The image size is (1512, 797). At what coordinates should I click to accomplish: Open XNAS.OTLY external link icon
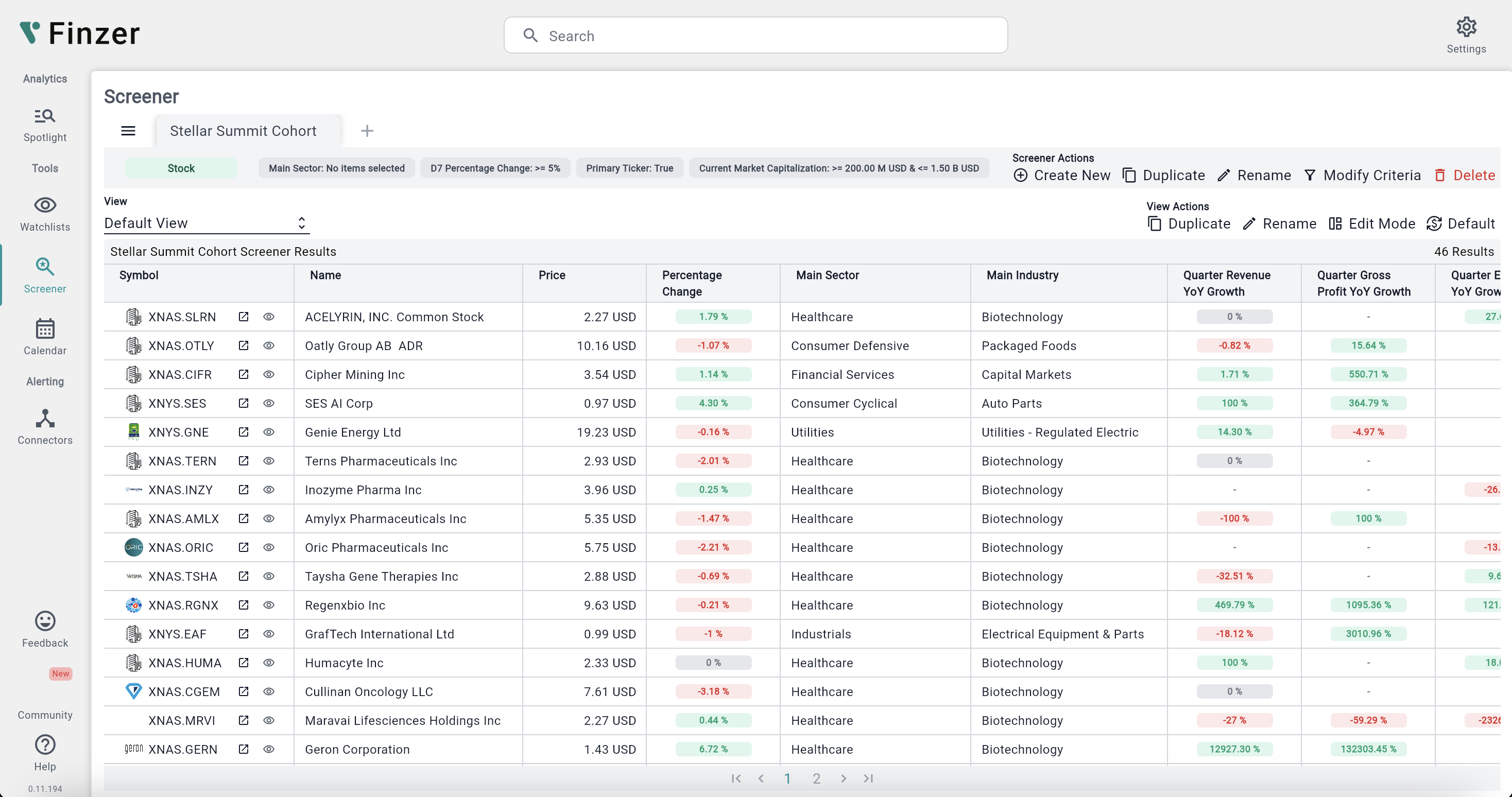(244, 345)
